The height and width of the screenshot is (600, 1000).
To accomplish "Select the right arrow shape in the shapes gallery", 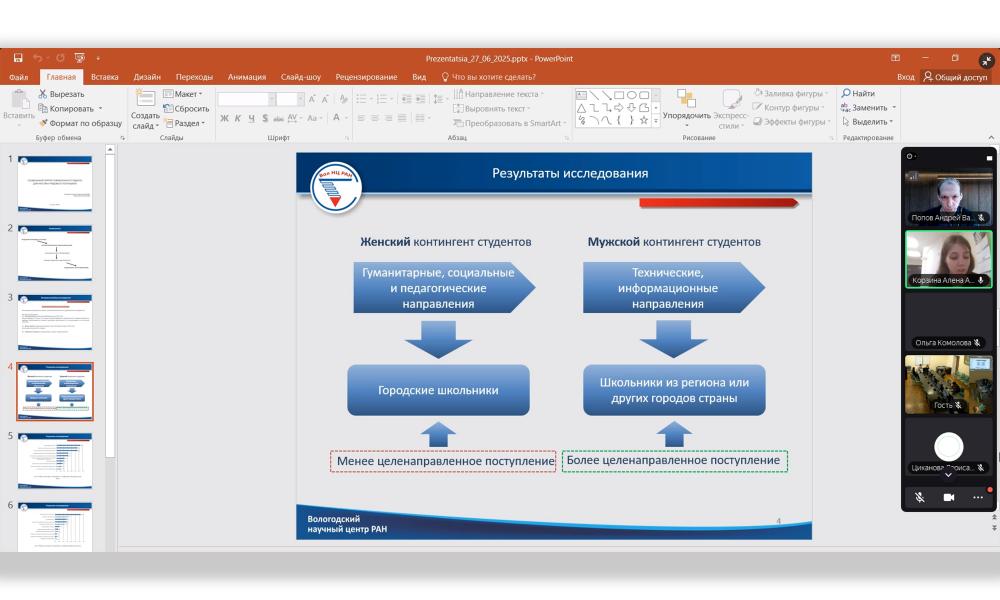I will pos(619,108).
